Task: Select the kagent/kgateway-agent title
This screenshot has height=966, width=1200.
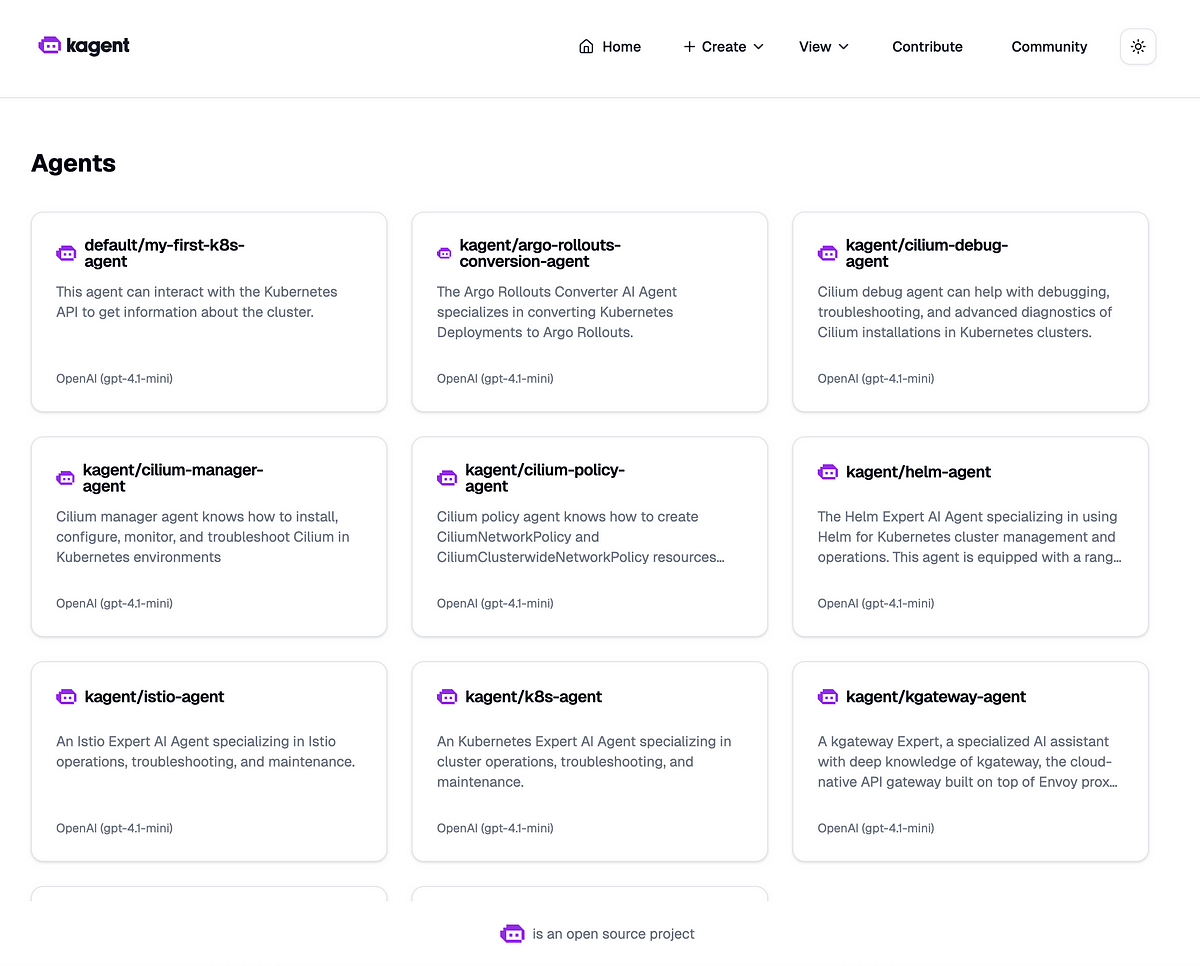Action: coord(936,696)
